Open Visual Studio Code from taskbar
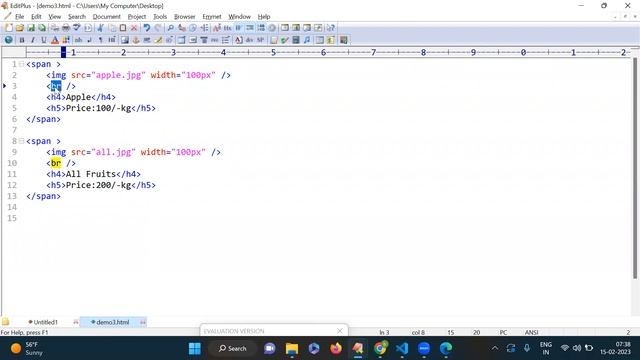Screen dimensions: 640x360 pos(402,349)
